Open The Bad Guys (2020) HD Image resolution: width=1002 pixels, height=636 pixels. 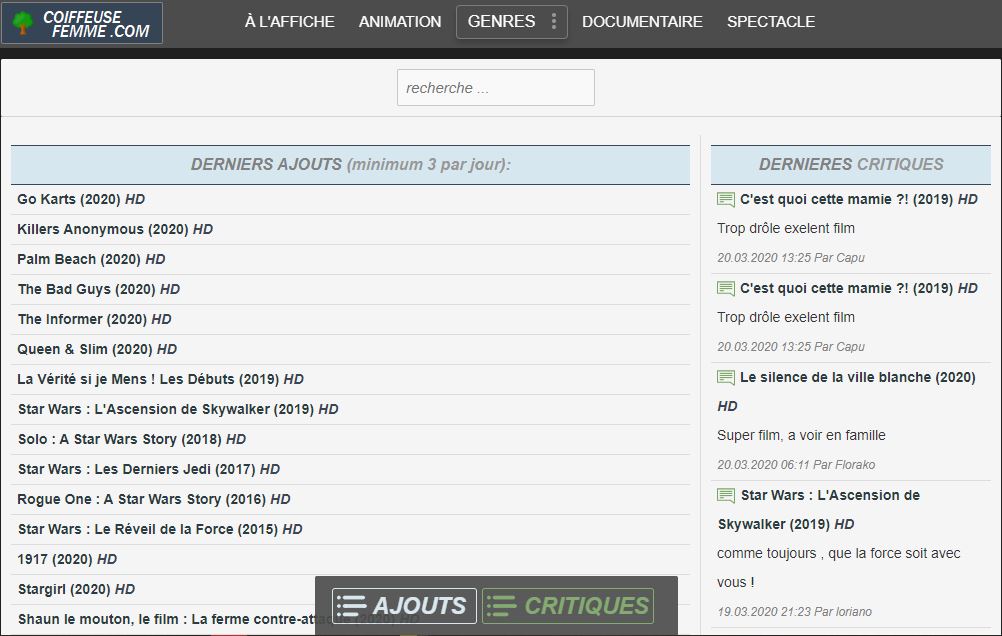99,290
